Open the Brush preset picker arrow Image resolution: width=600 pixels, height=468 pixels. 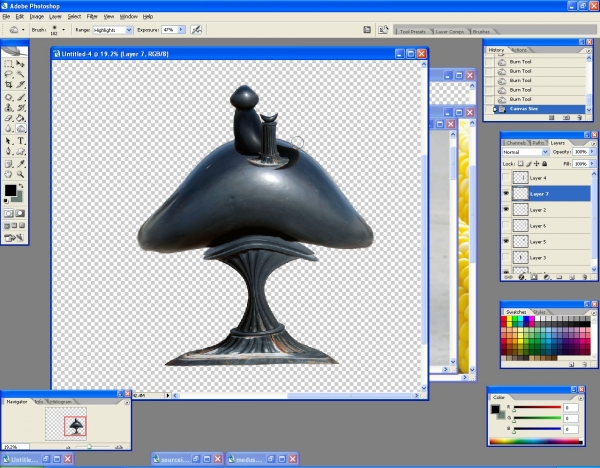click(63, 30)
